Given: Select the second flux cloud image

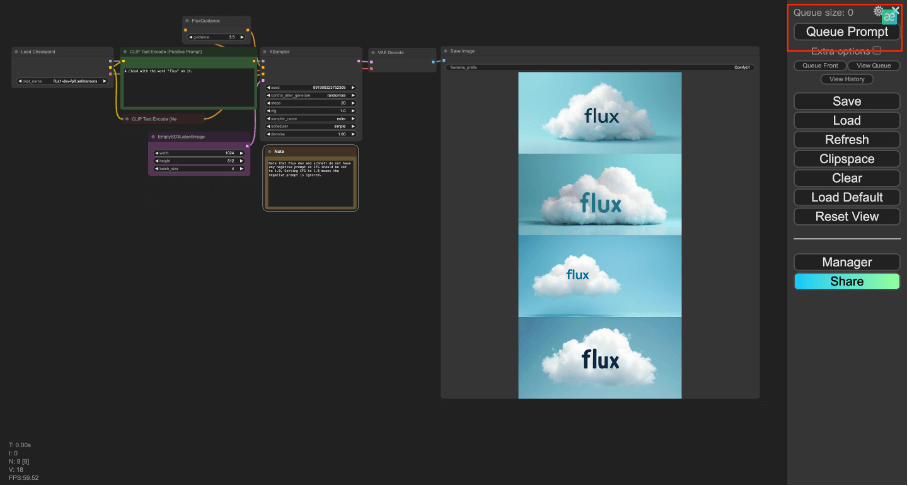Looking at the screenshot, I should click(599, 195).
